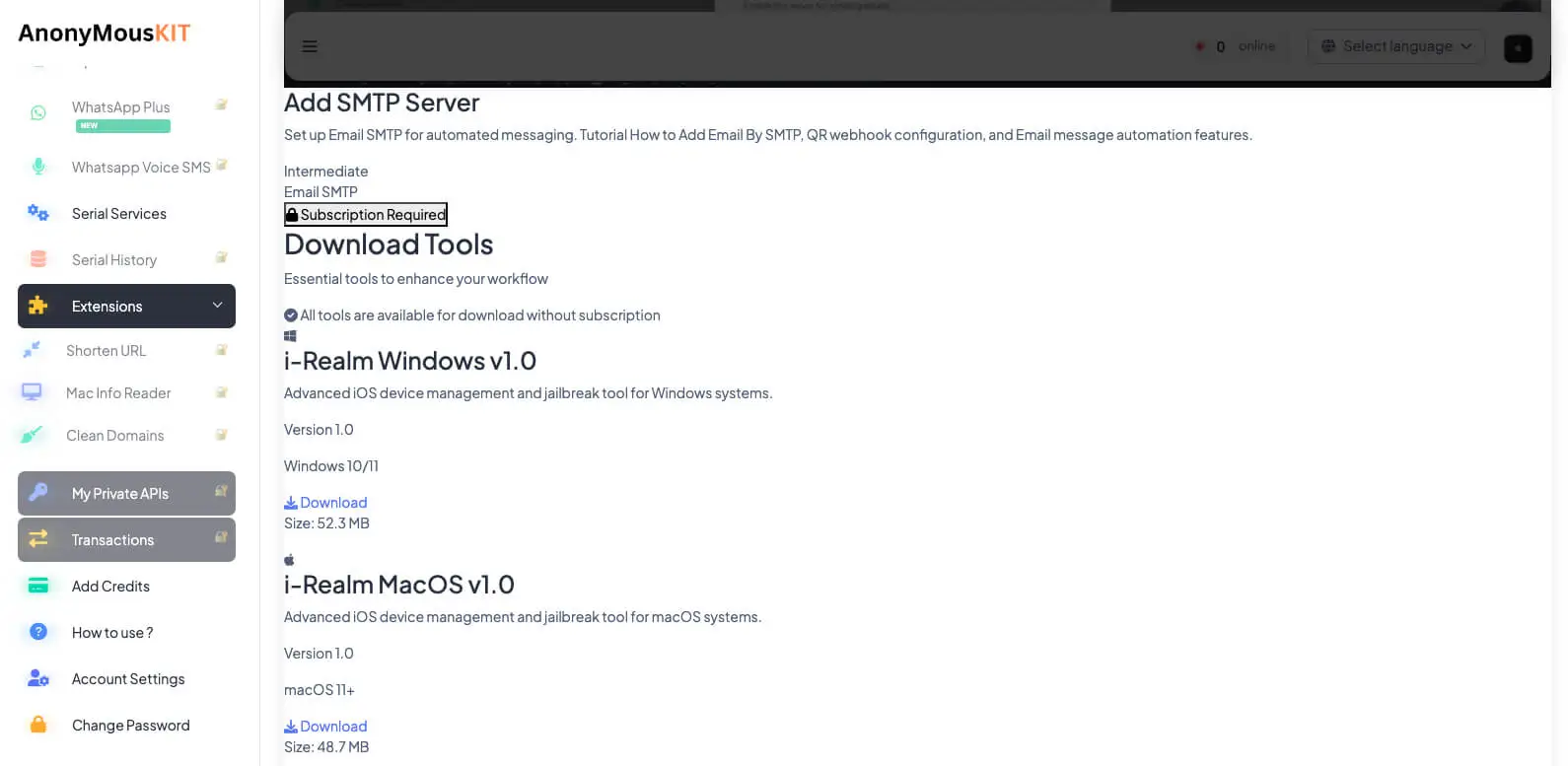
Task: Click the i-Realm Windows v1.0 title
Action: (x=410, y=361)
